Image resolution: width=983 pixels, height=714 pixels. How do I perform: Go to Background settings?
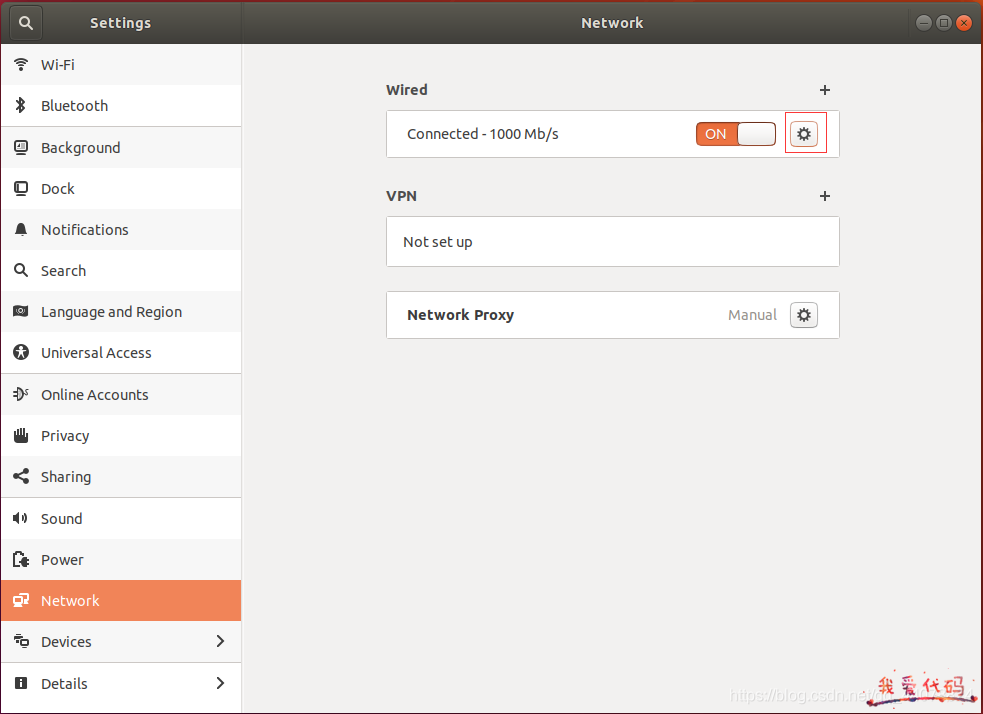click(121, 147)
